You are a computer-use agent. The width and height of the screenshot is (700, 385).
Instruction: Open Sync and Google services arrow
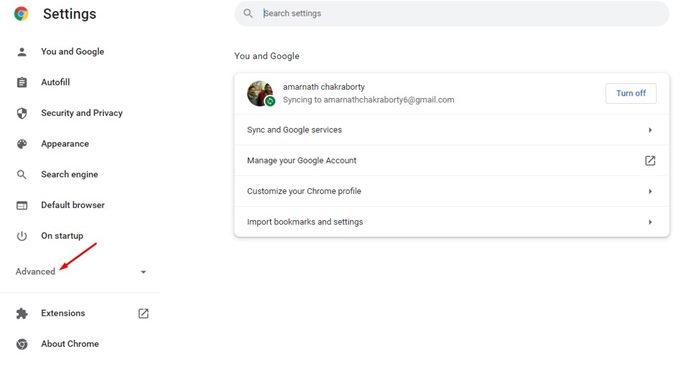(x=650, y=130)
